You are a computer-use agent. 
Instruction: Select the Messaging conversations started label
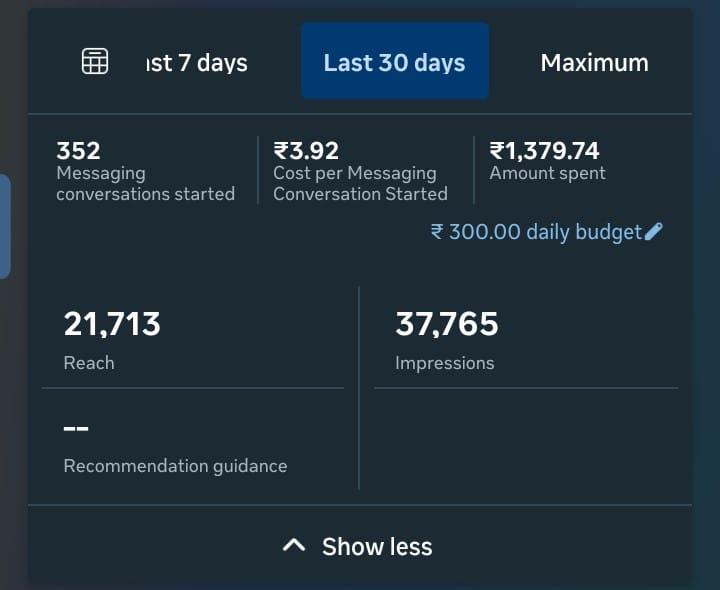(145, 184)
